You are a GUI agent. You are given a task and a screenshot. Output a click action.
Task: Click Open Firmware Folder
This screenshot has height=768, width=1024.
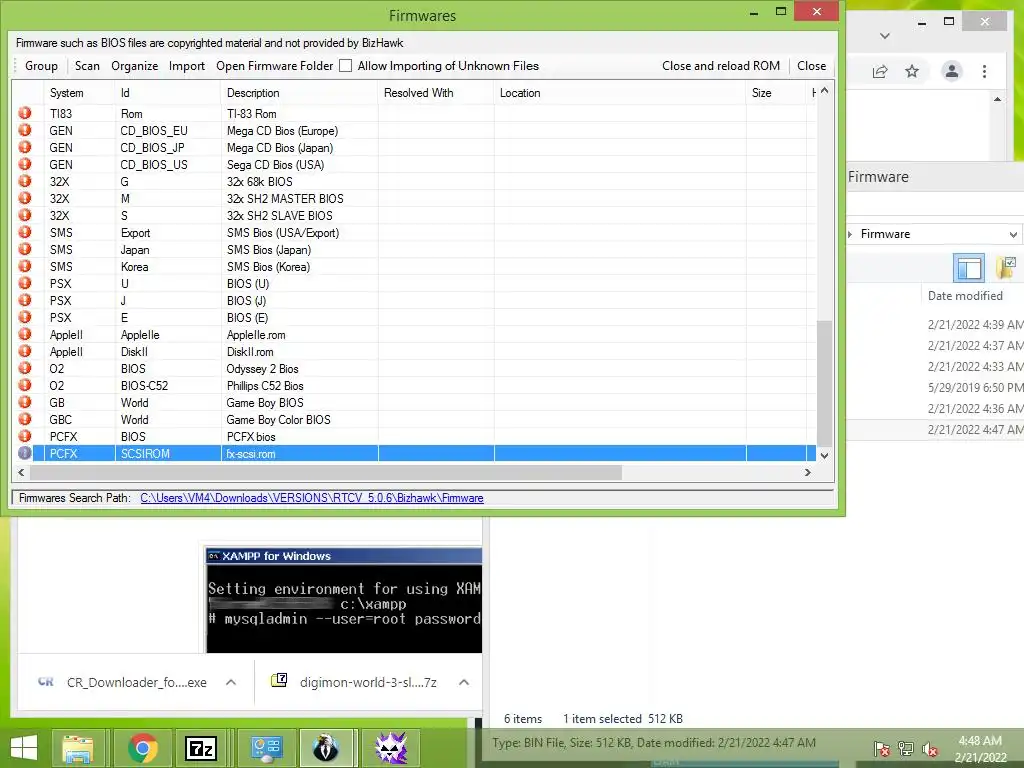click(x=274, y=65)
